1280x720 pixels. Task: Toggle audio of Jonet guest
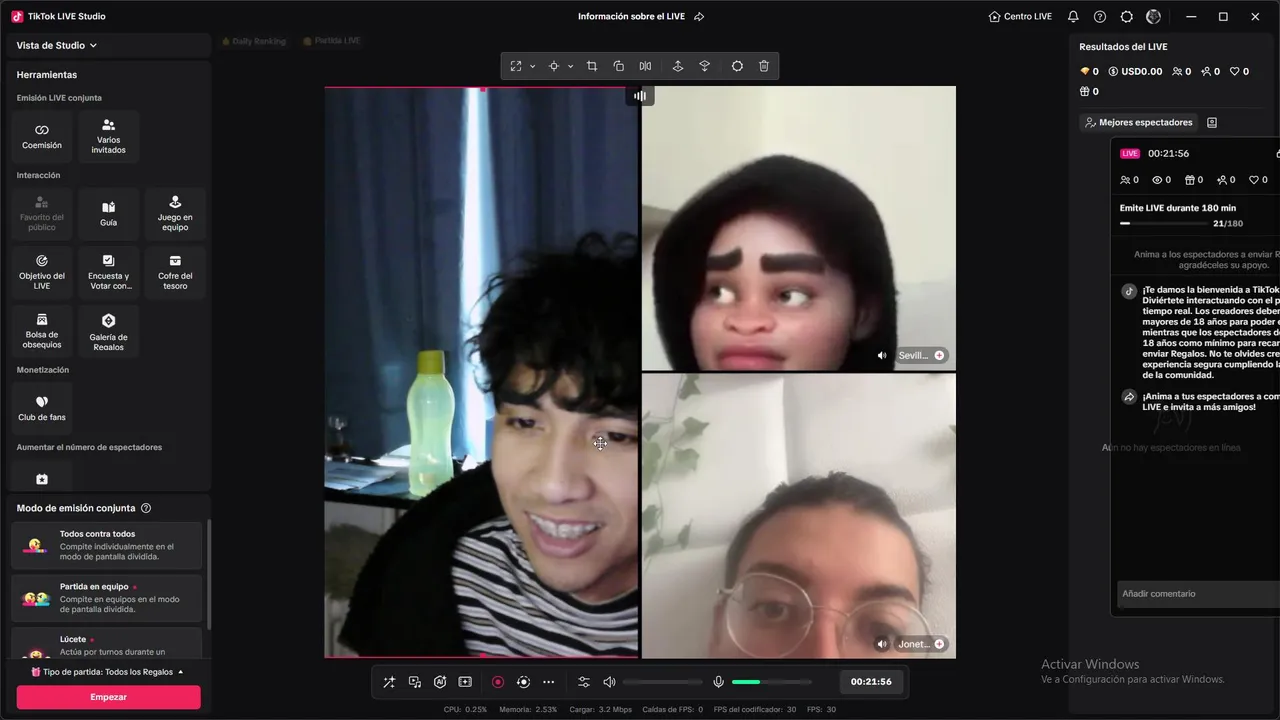coord(882,644)
